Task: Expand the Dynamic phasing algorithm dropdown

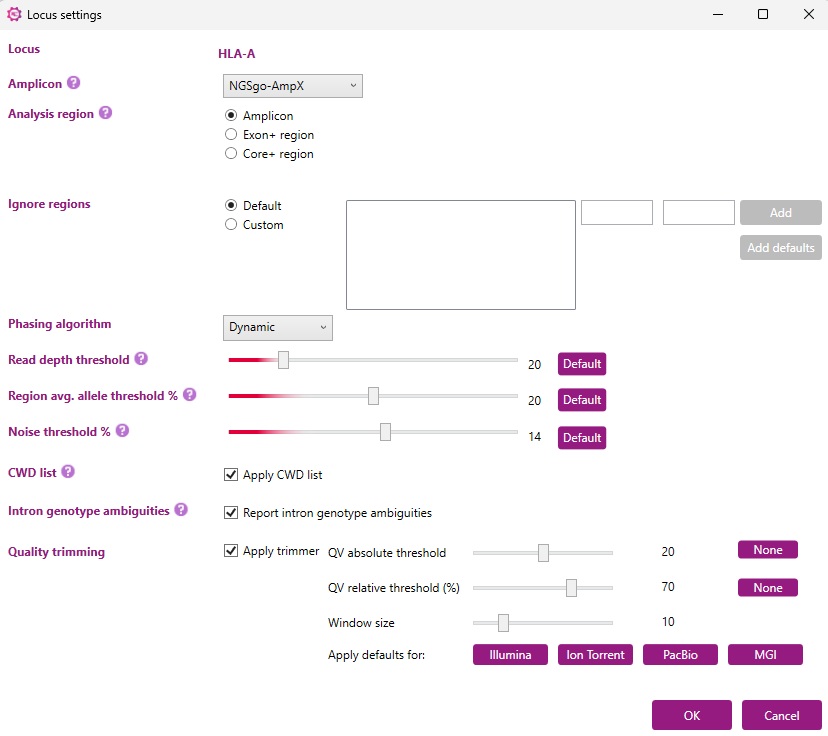Action: [277, 327]
